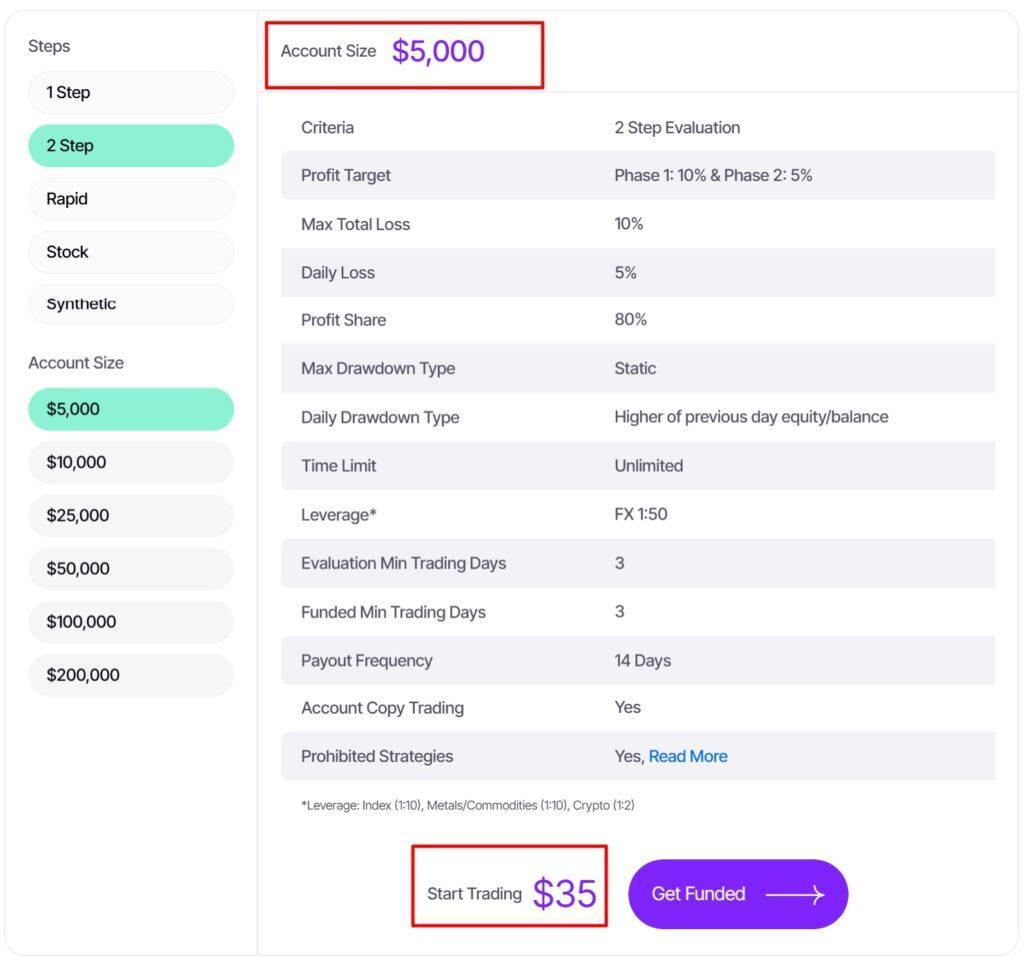The width and height of the screenshot is (1024, 963).
Task: Select the $100,000 account size
Action: (x=131, y=622)
